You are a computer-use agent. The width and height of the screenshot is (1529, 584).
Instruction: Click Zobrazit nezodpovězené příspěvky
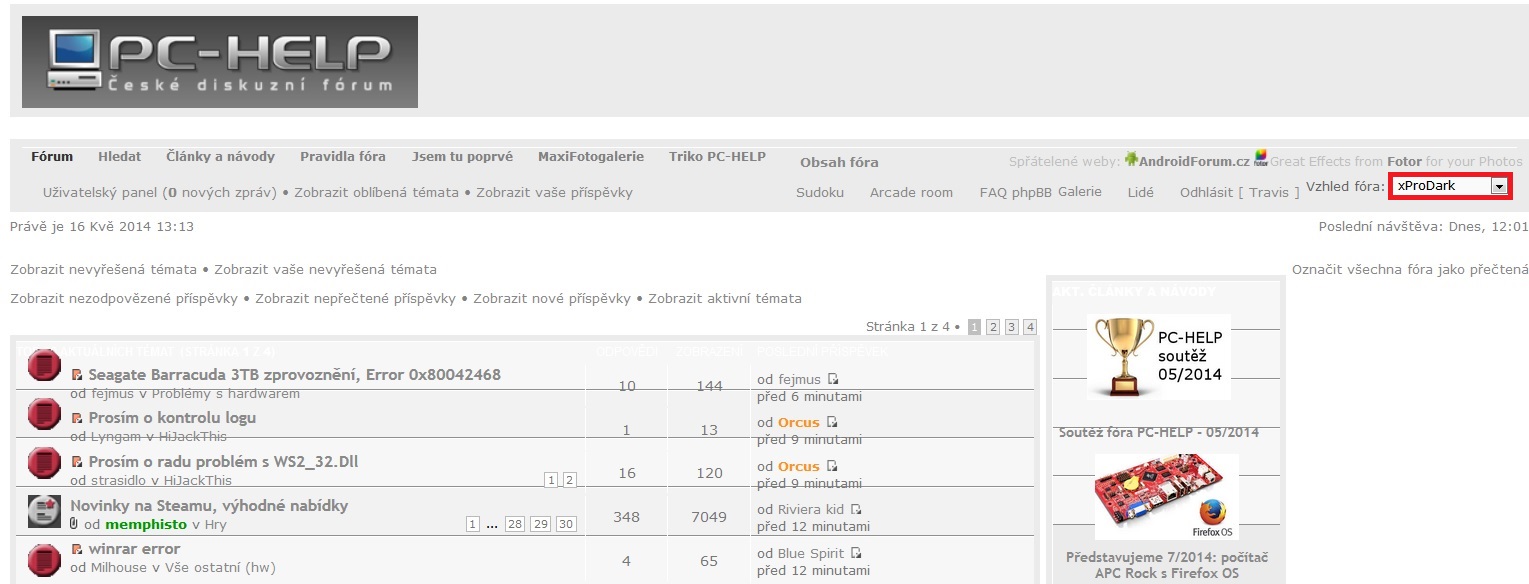click(x=124, y=298)
